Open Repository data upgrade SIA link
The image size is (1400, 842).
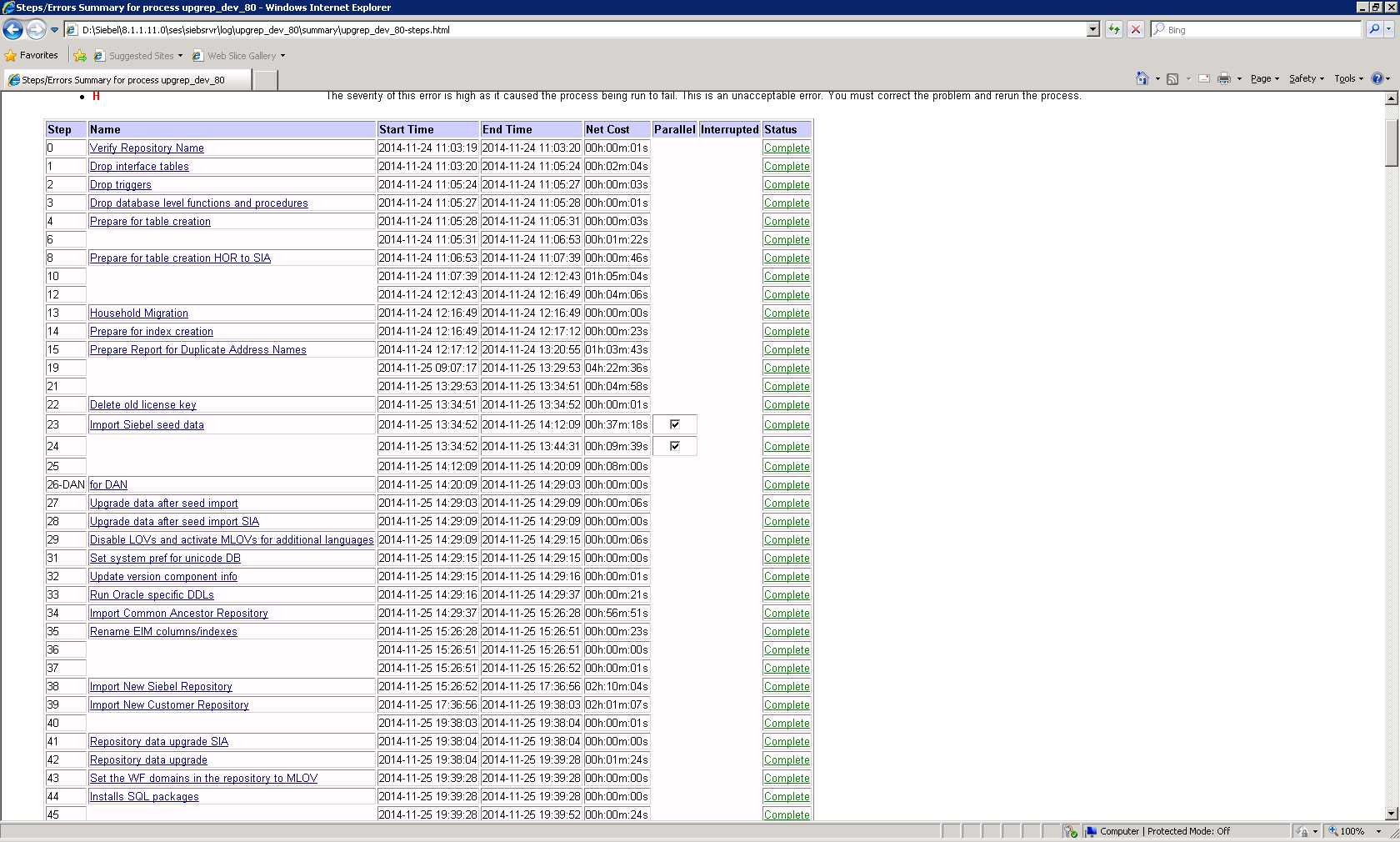[159, 742]
